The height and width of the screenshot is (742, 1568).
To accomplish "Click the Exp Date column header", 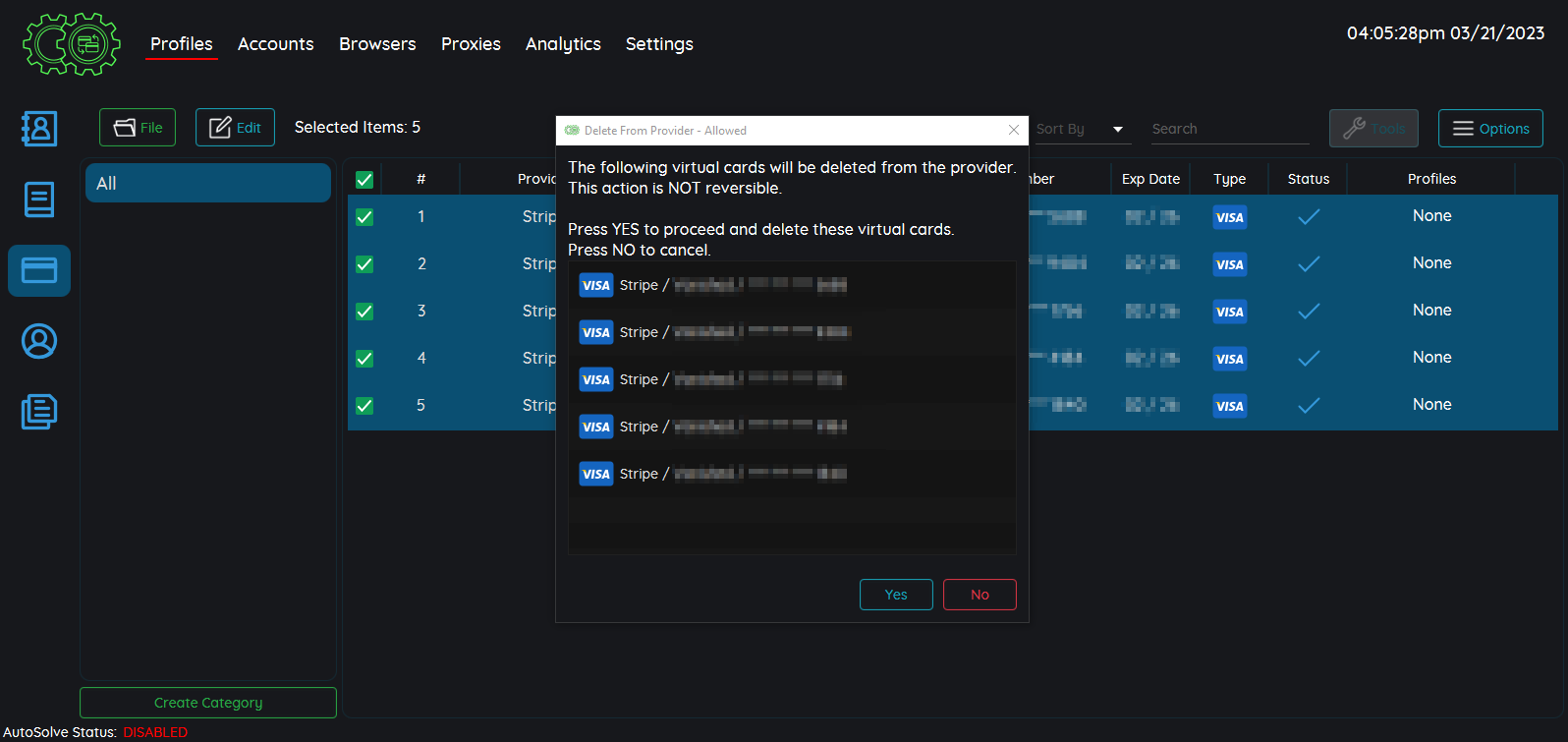I will pyautogui.click(x=1150, y=179).
